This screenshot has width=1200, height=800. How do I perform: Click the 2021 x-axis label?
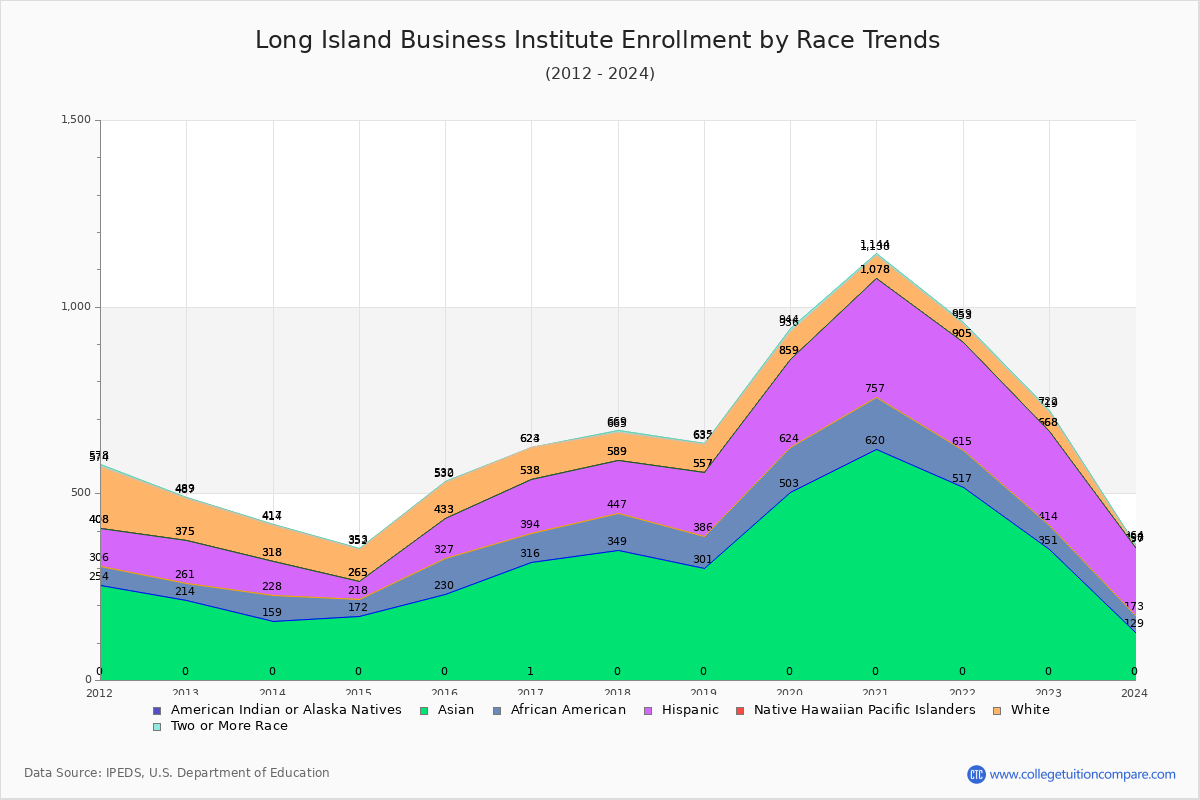[875, 693]
